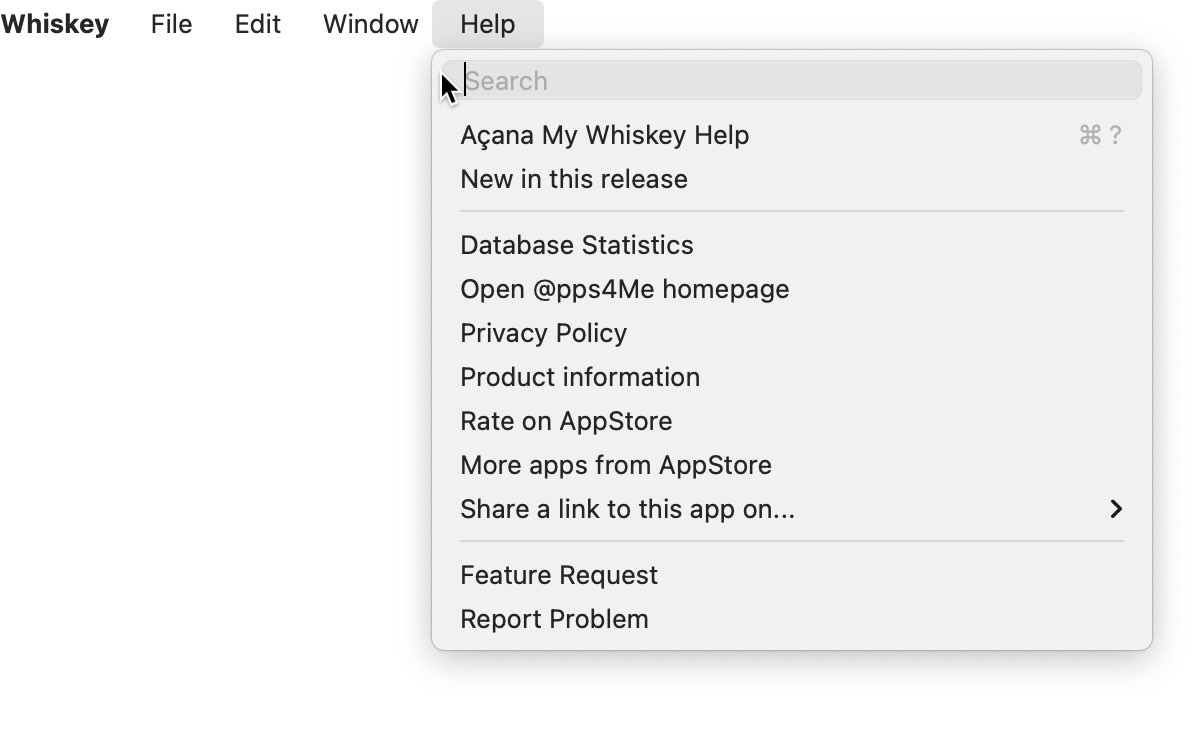Open Database Statistics
Image resolution: width=1200 pixels, height=740 pixels.
pyautogui.click(x=792, y=245)
